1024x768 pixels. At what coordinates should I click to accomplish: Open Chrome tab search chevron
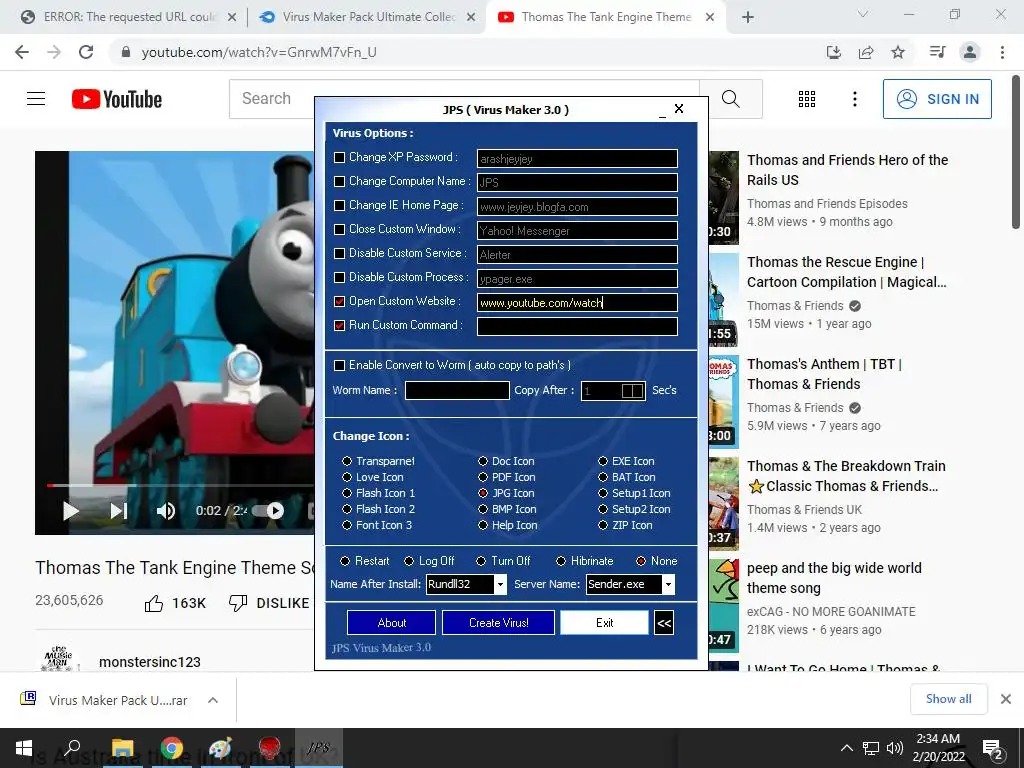(x=863, y=14)
